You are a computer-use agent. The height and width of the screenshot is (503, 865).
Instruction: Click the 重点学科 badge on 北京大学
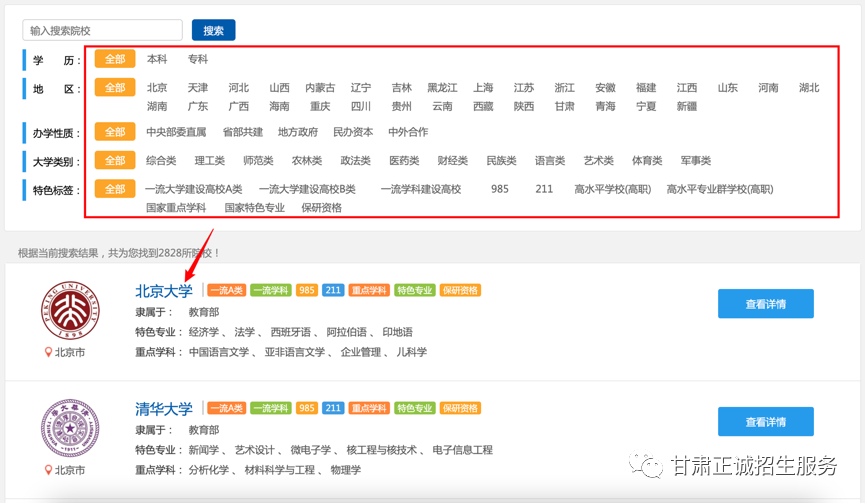(369, 291)
